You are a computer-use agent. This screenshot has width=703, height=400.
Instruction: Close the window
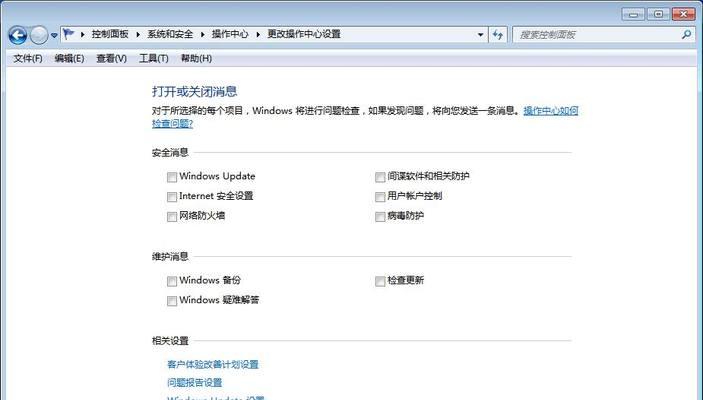click(684, 14)
